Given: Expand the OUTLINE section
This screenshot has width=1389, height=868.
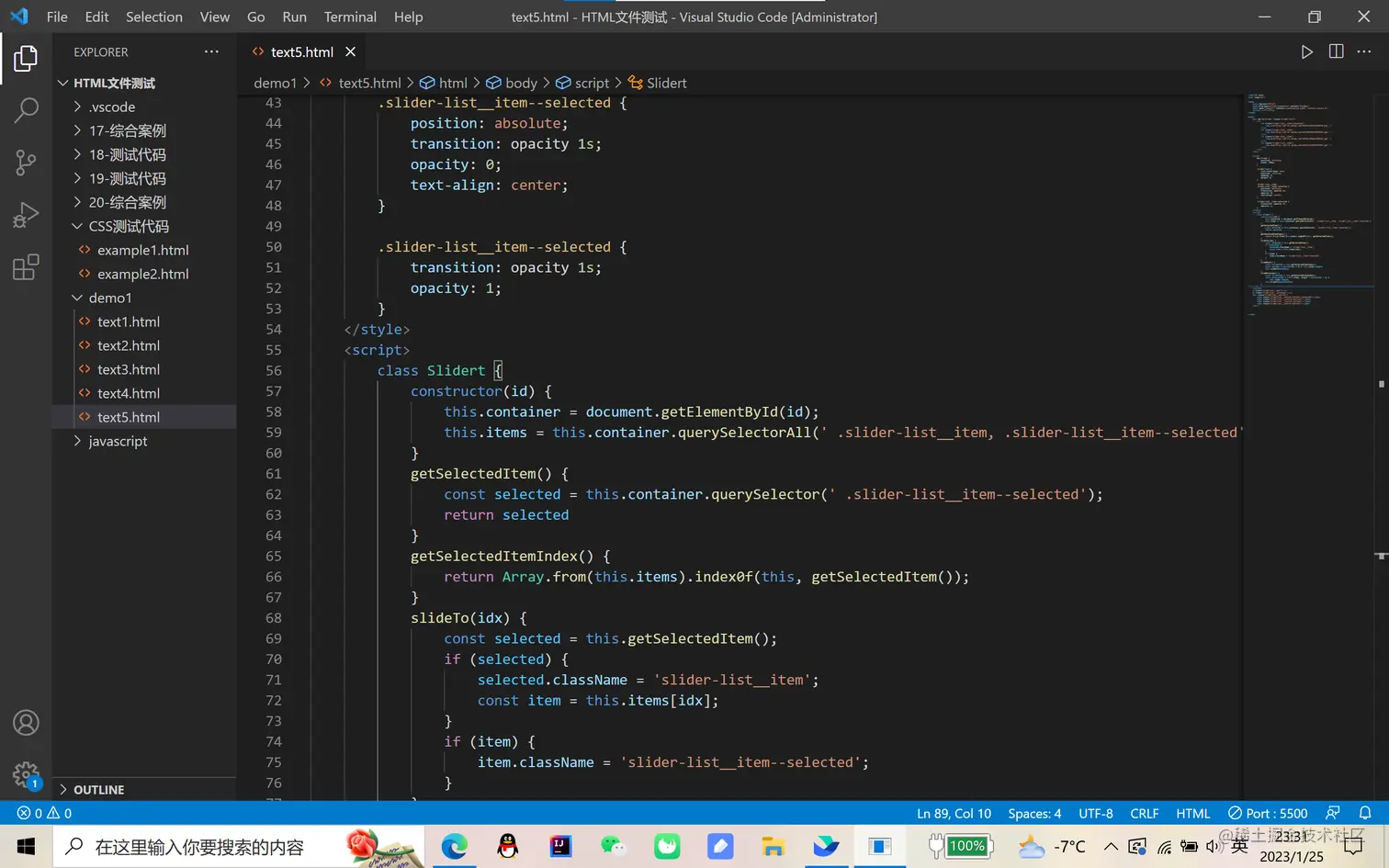Looking at the screenshot, I should (x=144, y=789).
